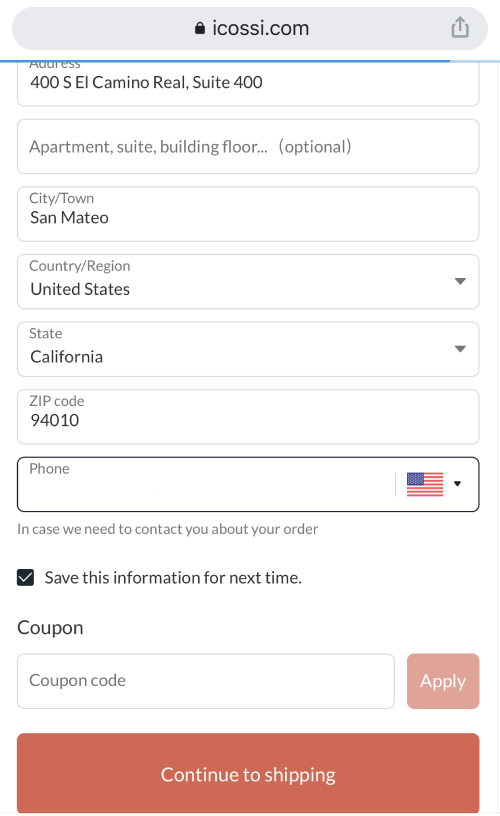Expand the State dropdown arrow

460,349
